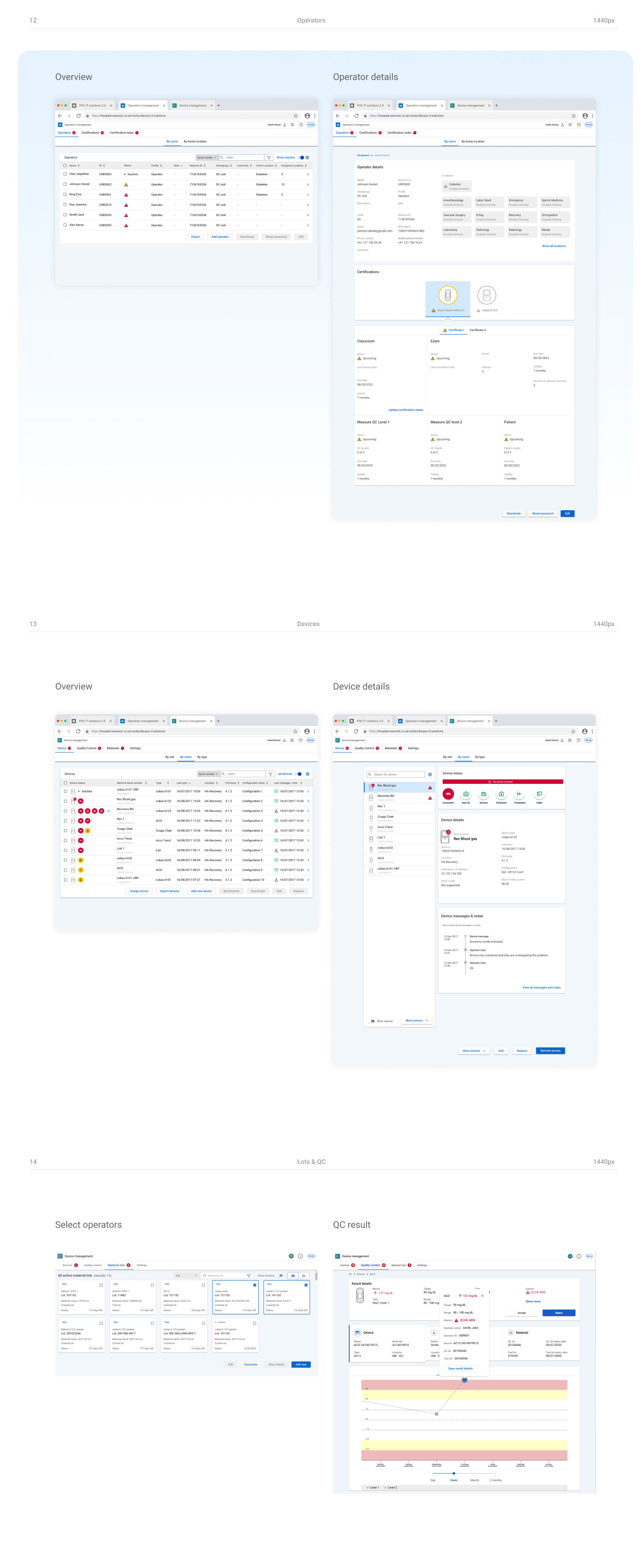Open More actions dropdown beside Edit button
Image resolution: width=644 pixels, height=1568 pixels.
coord(474,1050)
